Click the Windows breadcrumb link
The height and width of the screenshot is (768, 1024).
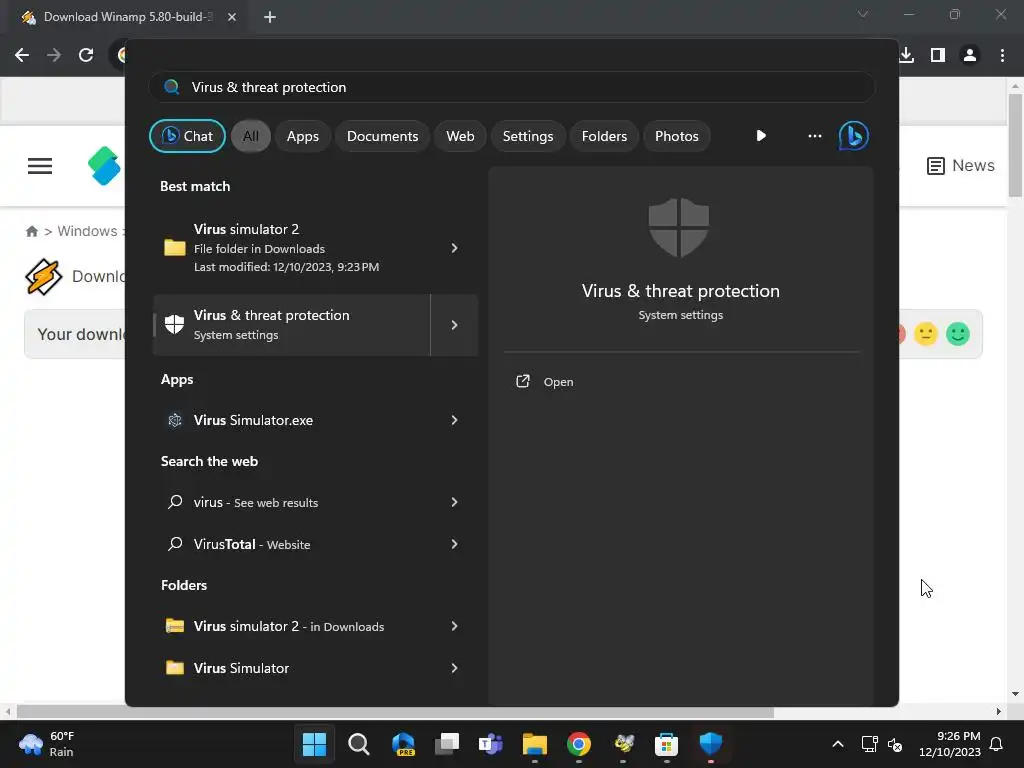point(87,231)
